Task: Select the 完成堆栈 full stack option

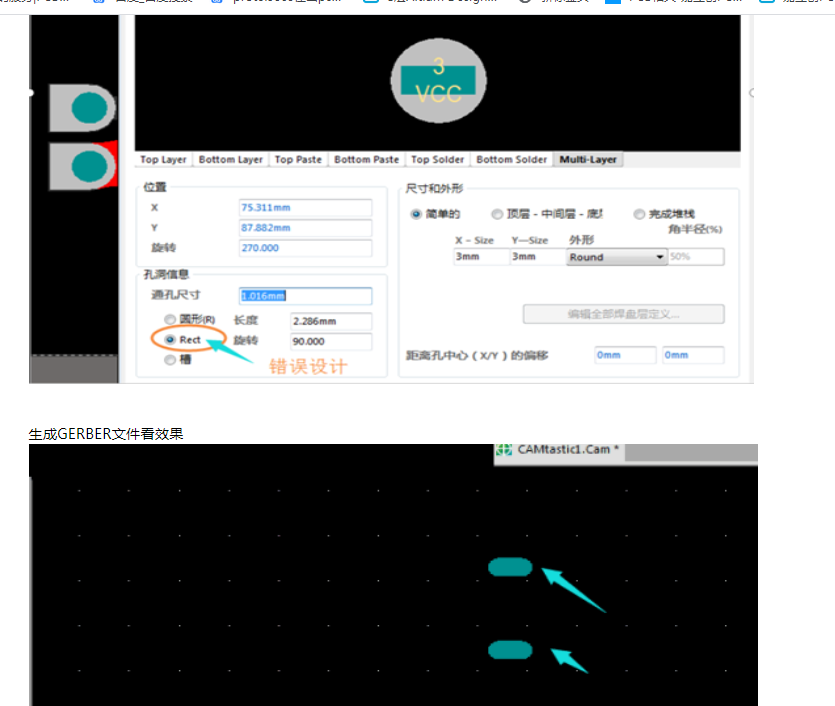Action: tap(640, 214)
